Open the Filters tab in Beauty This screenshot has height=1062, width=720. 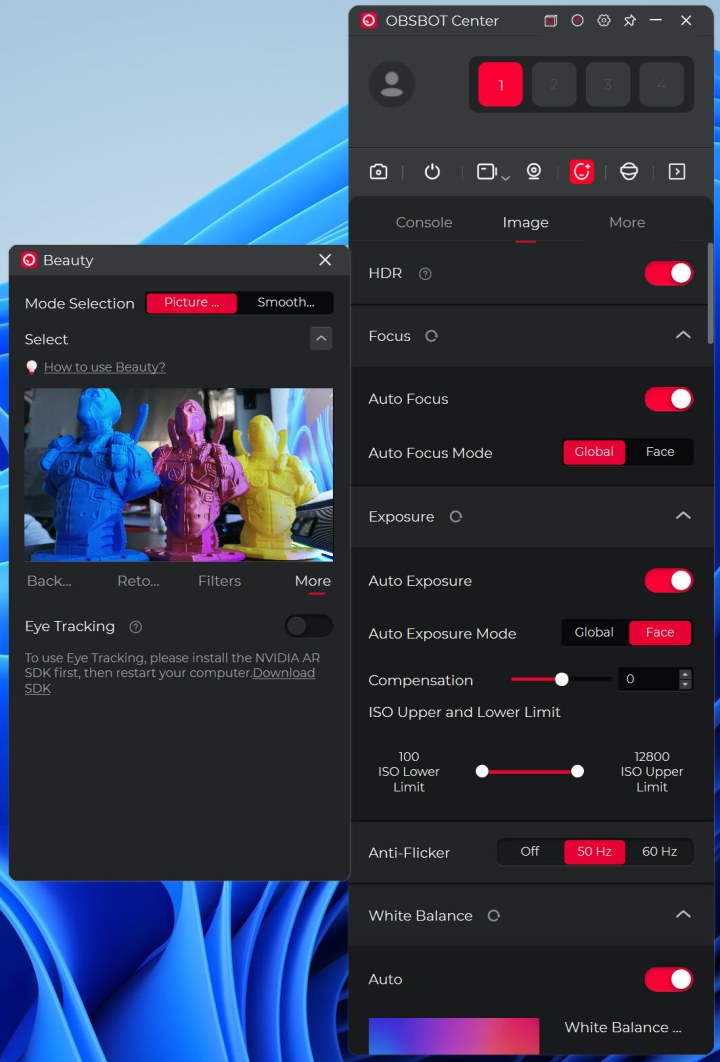click(x=219, y=581)
